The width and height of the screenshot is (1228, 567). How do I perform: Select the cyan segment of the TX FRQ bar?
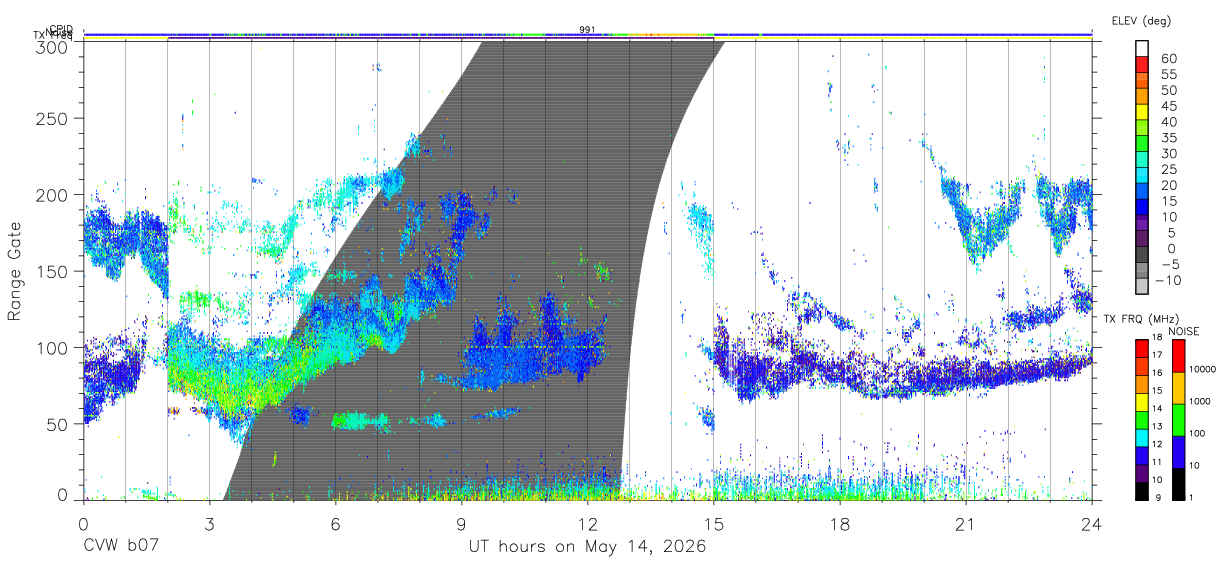coord(1140,437)
